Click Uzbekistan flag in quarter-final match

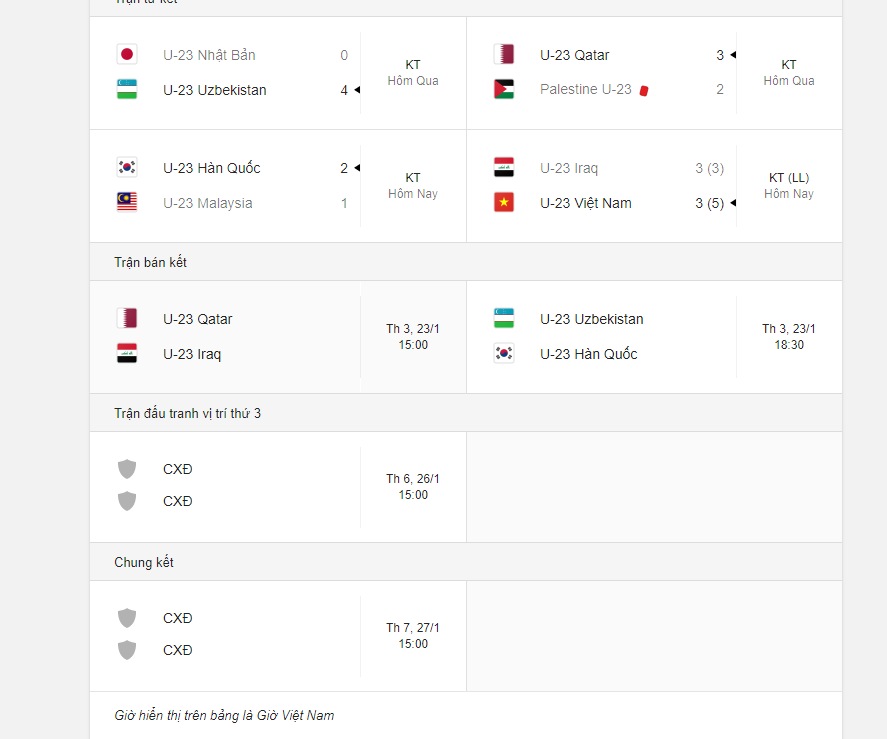click(x=126, y=90)
